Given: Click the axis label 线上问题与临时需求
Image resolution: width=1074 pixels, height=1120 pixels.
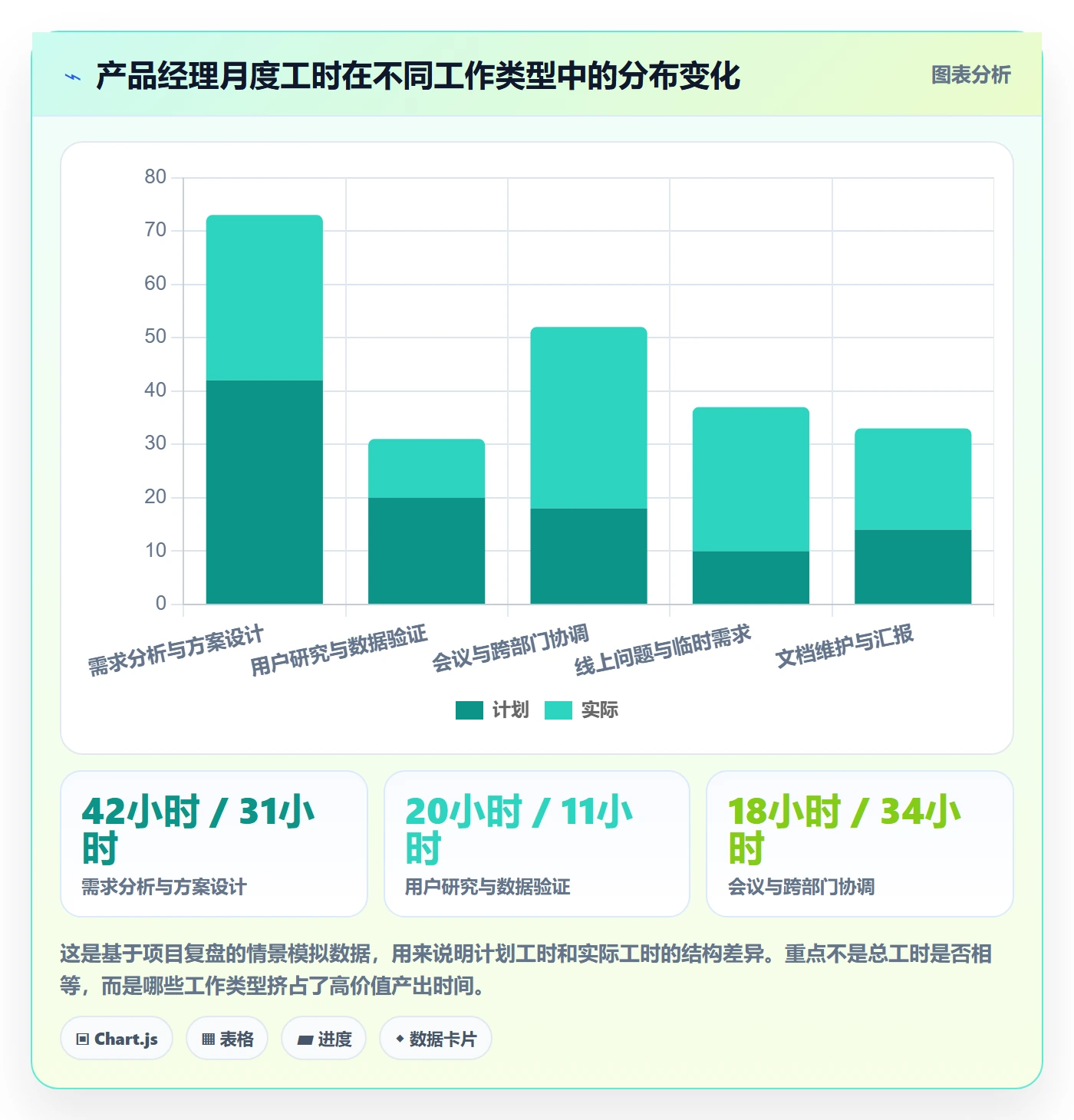Looking at the screenshot, I should tap(663, 651).
